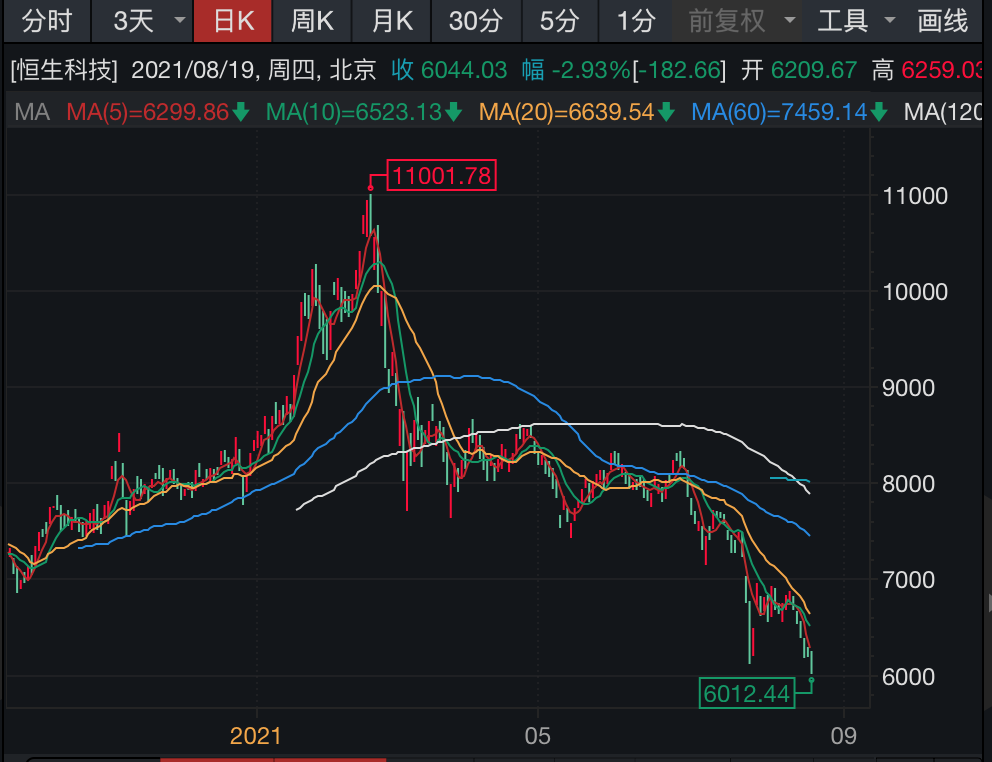992x762 pixels.
Task: Open the dropdown arrow next to 3天
Action: [x=180, y=20]
